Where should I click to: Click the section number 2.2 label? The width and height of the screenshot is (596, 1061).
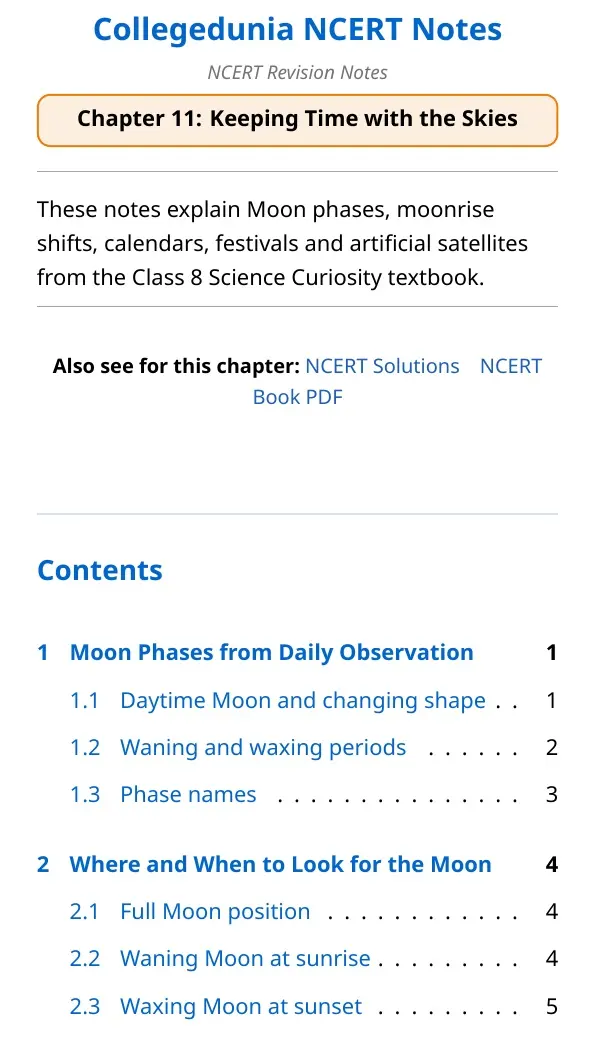pos(85,959)
